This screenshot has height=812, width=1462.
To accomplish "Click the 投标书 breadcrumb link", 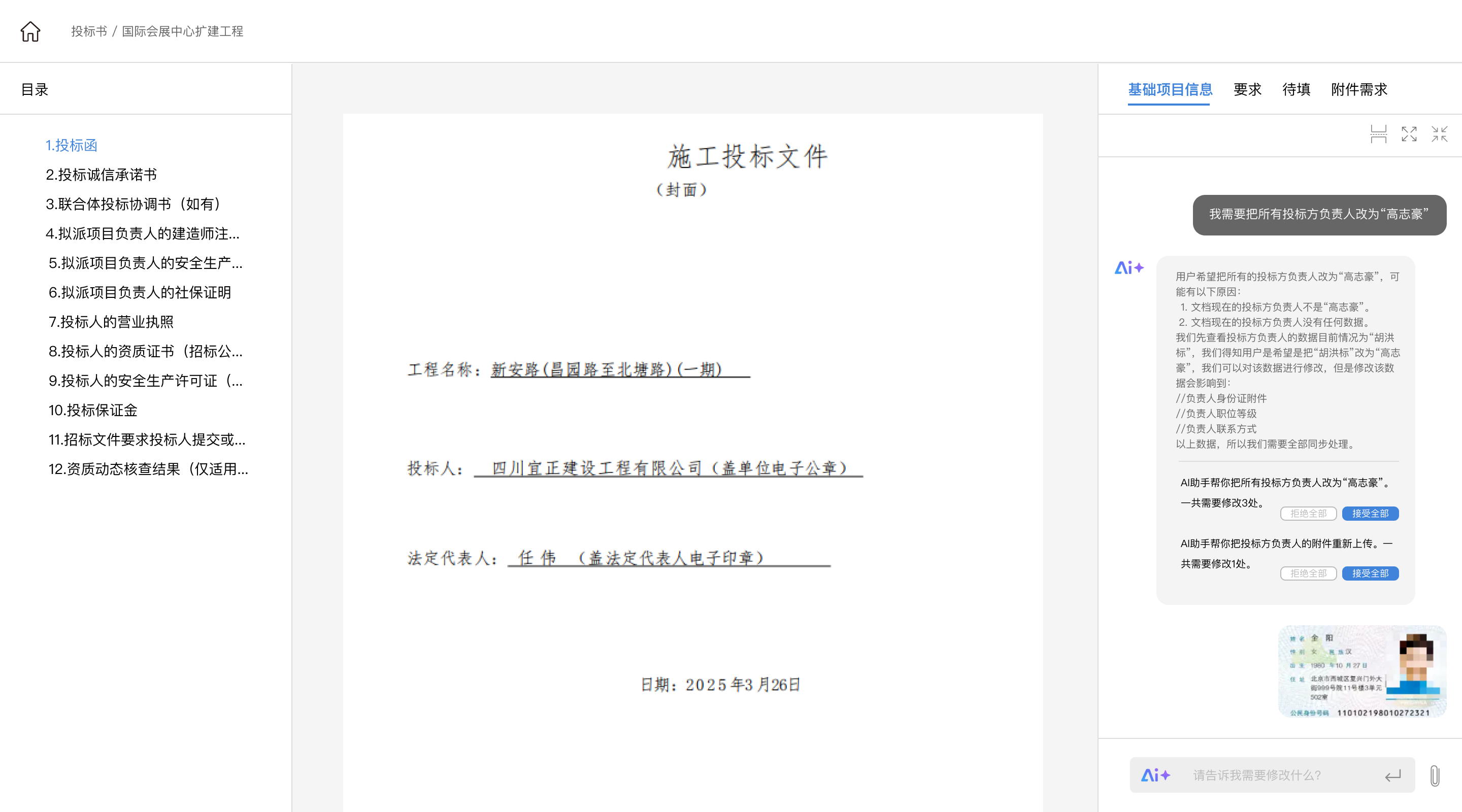I will pos(88,31).
